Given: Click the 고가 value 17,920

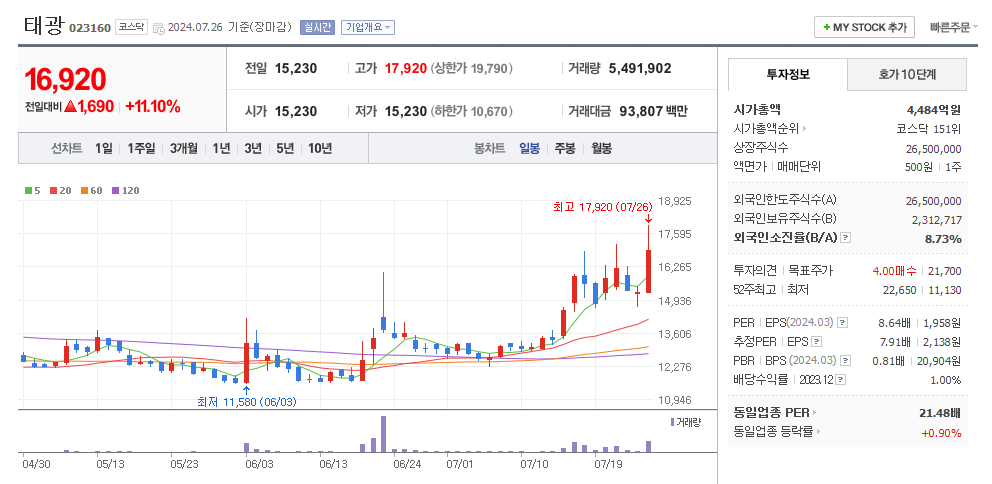Looking at the screenshot, I should [404, 68].
